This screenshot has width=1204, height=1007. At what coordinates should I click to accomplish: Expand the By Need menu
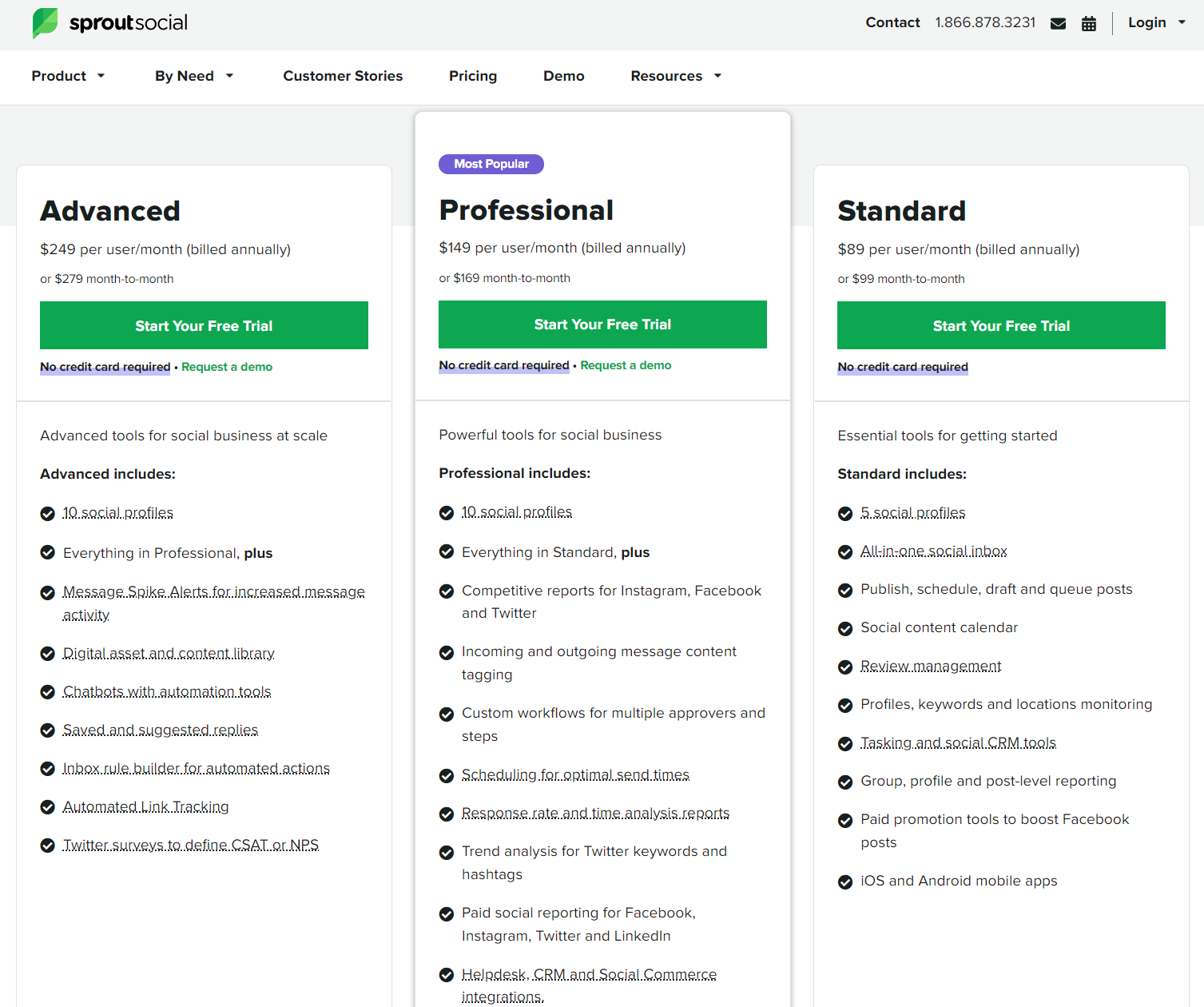[194, 76]
